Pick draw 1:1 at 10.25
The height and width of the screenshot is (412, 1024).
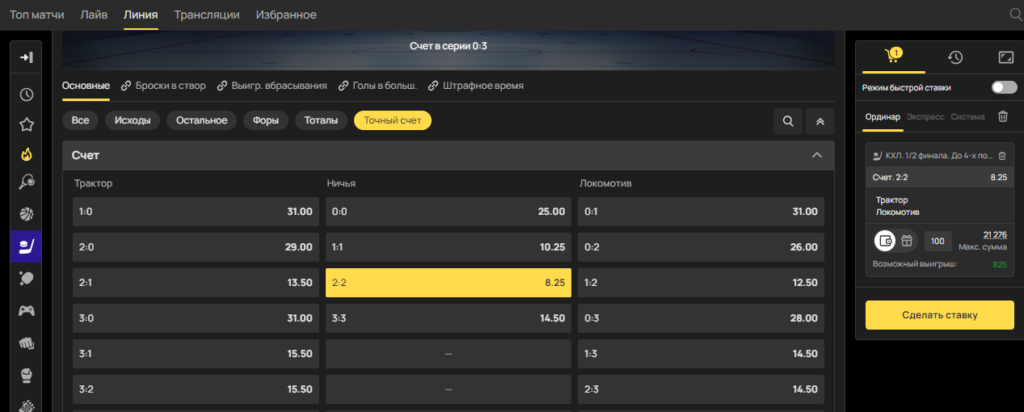pos(449,247)
